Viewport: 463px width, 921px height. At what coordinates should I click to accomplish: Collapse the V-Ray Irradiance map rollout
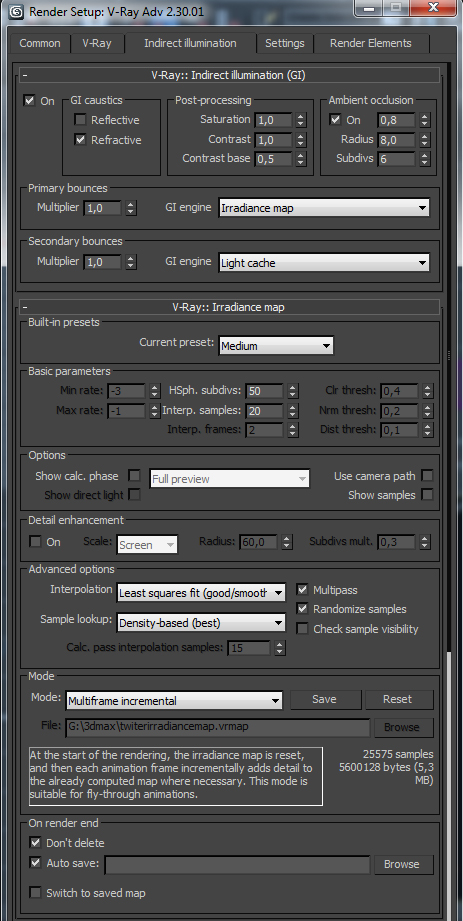[229, 307]
